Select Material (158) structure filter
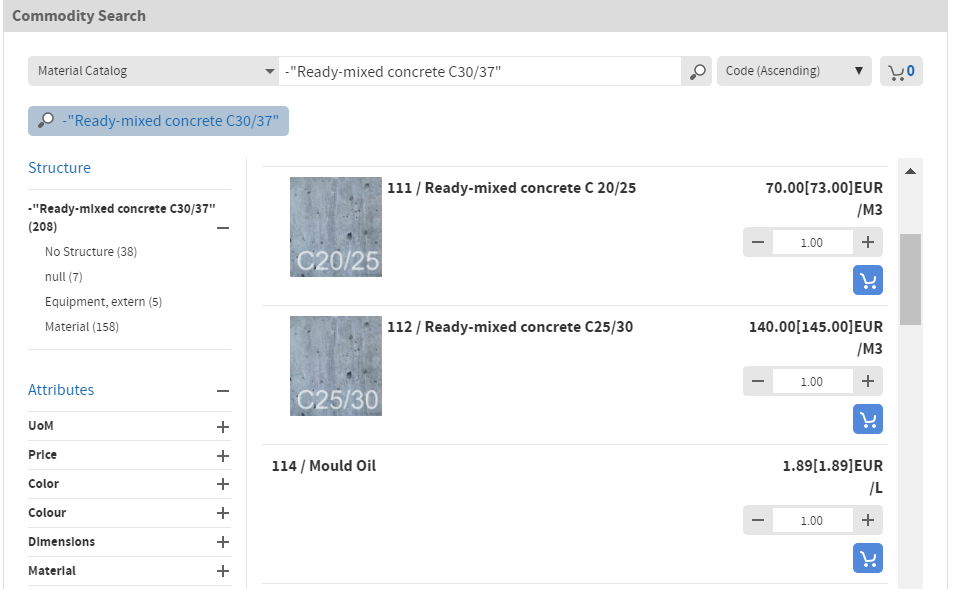This screenshot has height=589, width=956. 82,327
